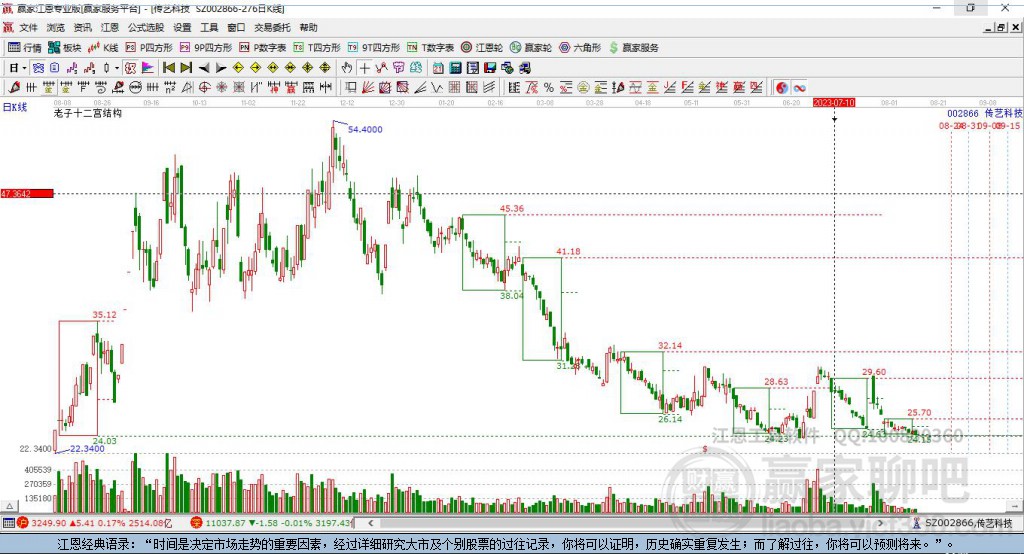Step chart left with black arrow

(x=204, y=68)
